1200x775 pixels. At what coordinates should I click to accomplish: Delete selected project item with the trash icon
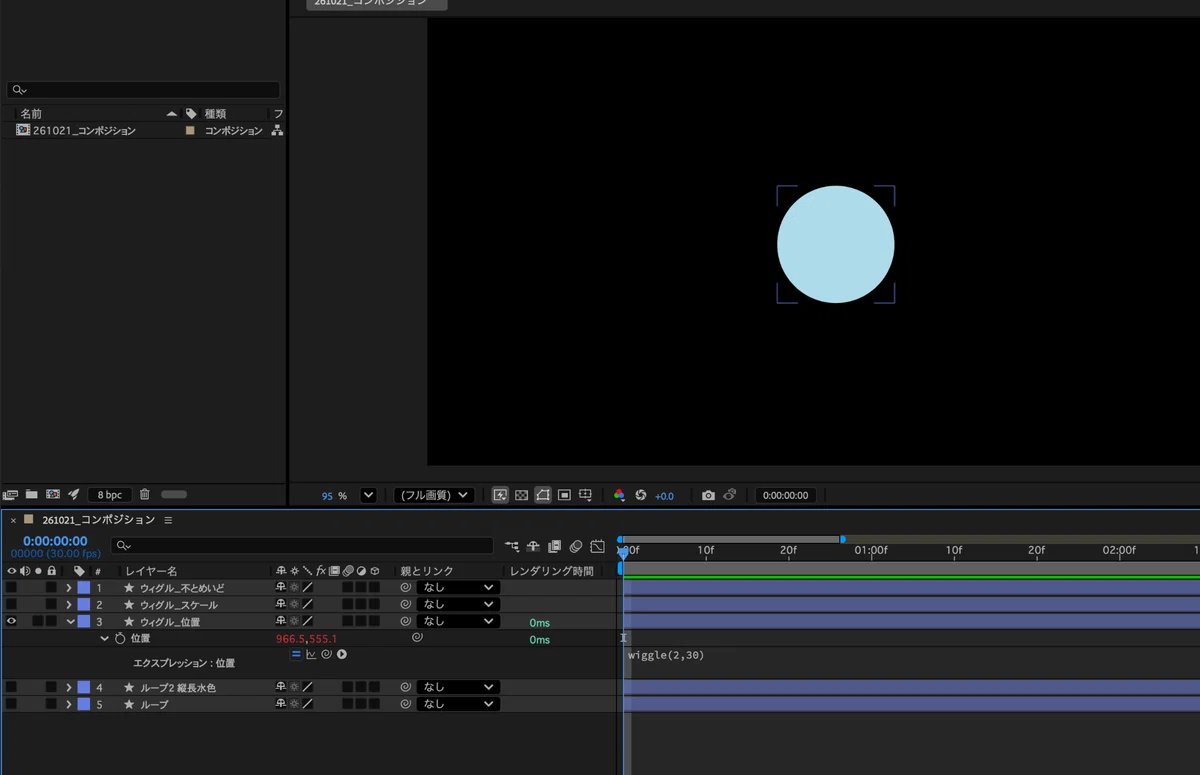click(x=145, y=495)
